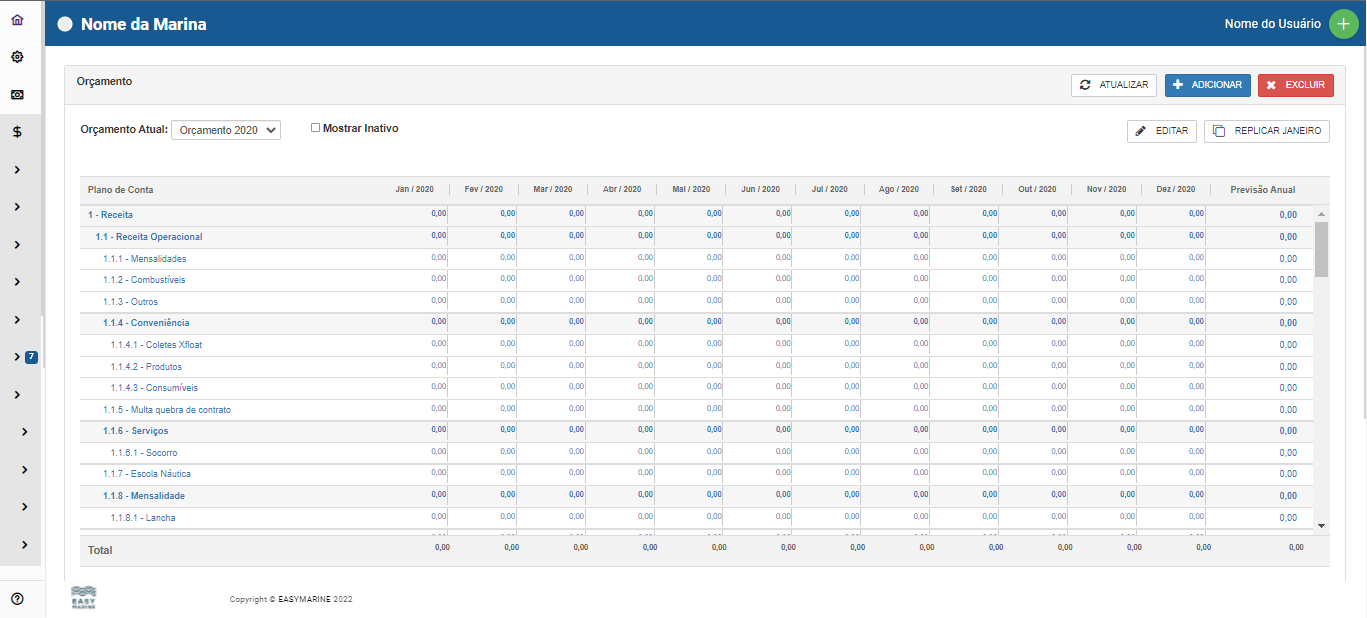The image size is (1367, 618).
Task: Open the settings gear icon
Action: coord(17,57)
